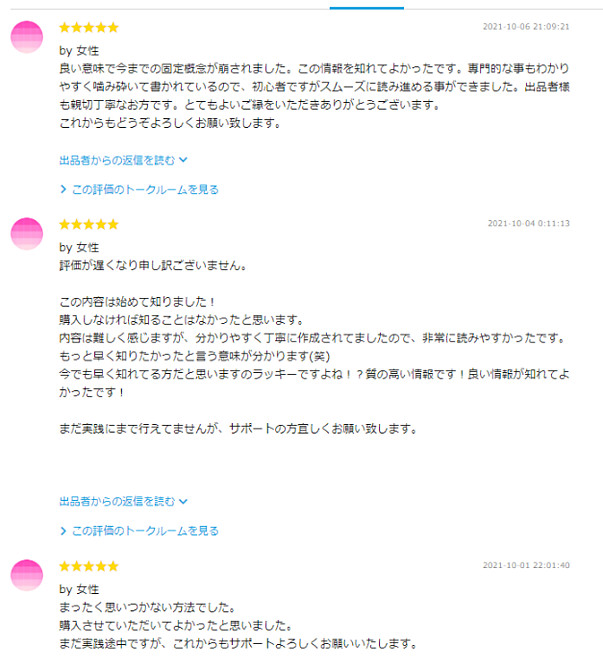Viewport: 603px width, 670px height.
Task: Click the arrow icon before the second トークルーム link
Action: click(63, 531)
